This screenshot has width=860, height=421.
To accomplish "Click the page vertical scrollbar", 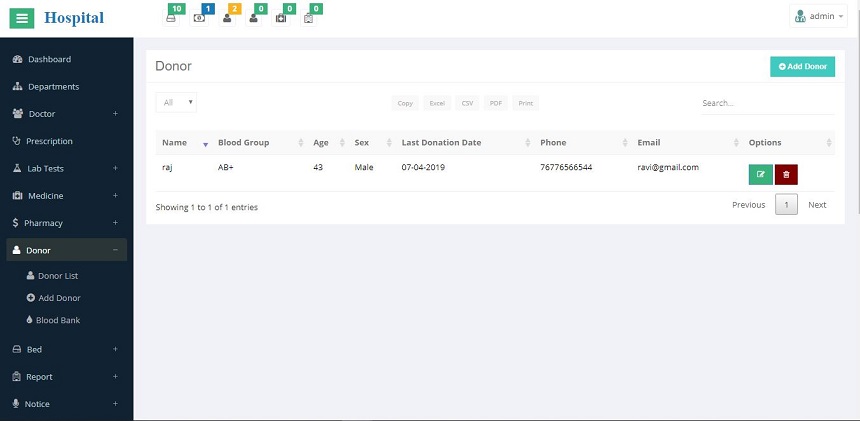I will (x=857, y=126).
